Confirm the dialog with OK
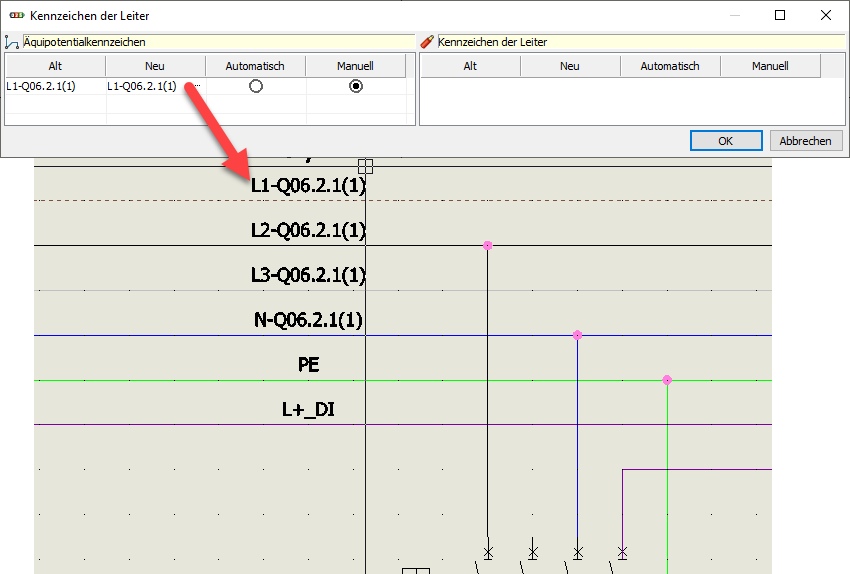 tap(726, 141)
